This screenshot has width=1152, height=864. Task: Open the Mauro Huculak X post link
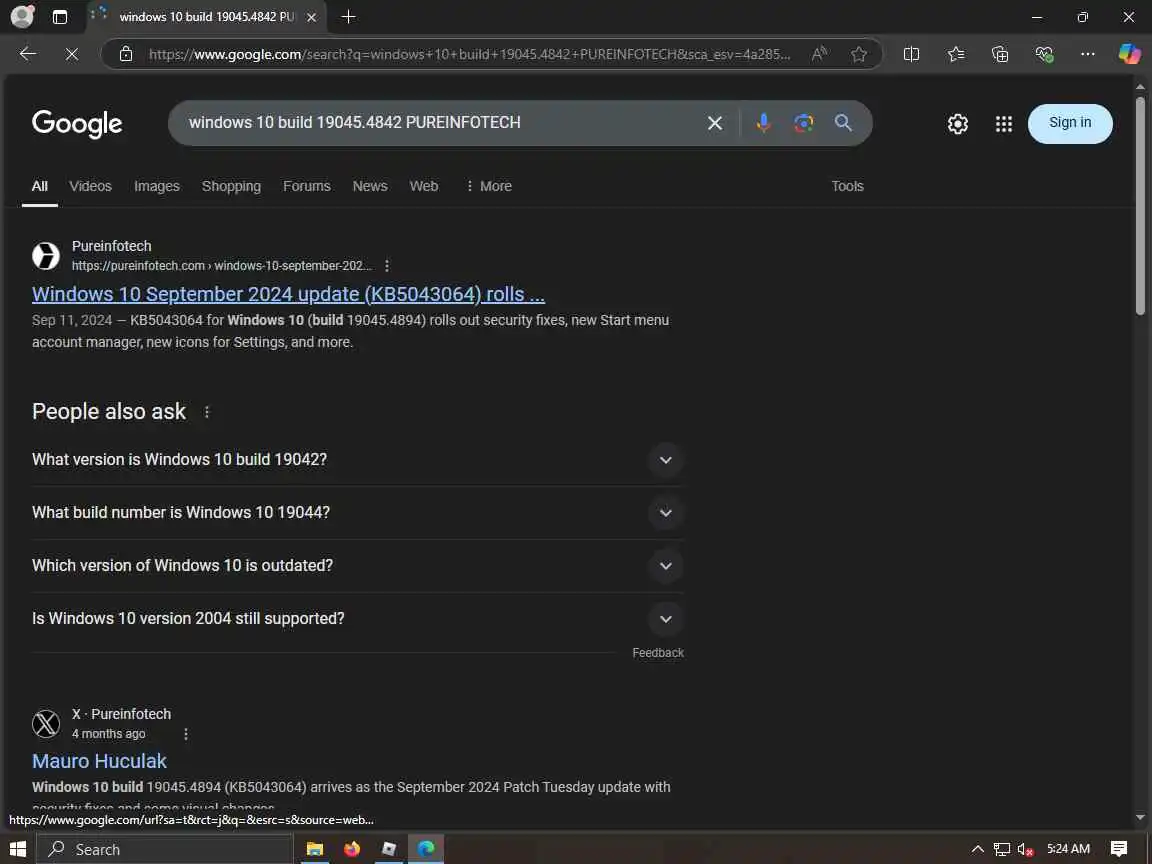[99, 761]
